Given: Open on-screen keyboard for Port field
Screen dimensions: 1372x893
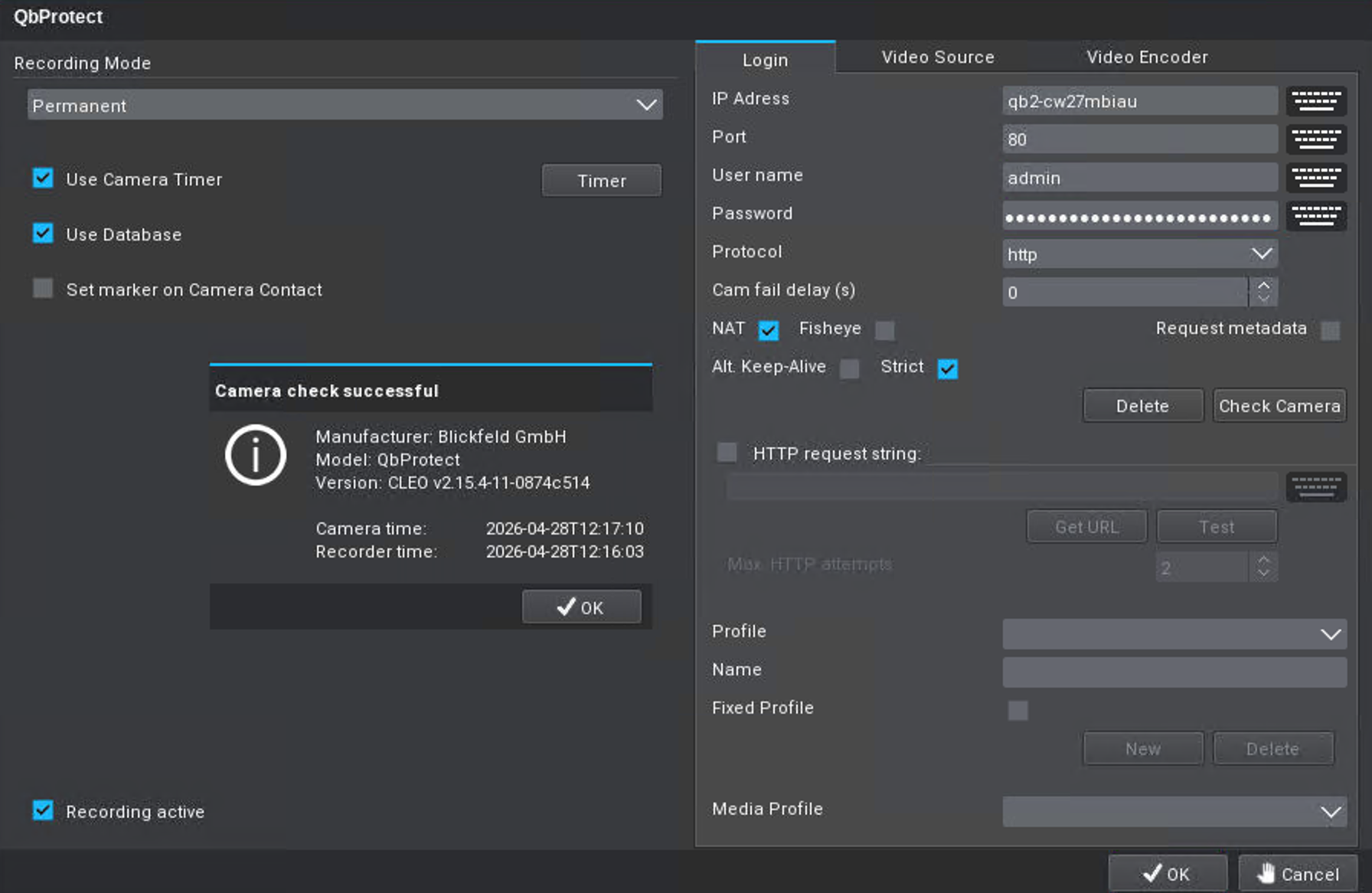Looking at the screenshot, I should [1316, 139].
